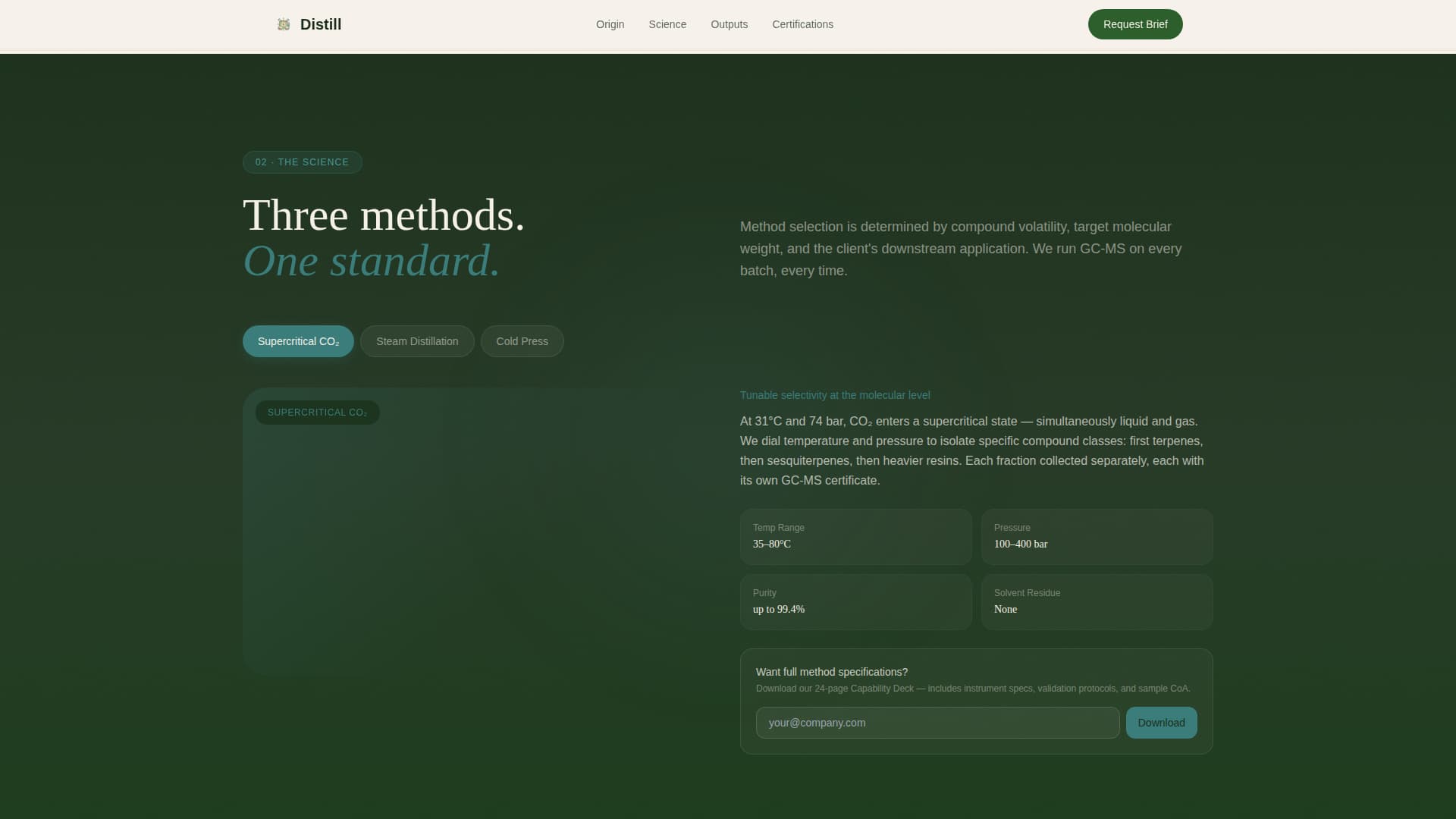Select the Supercritical CO₂ tab
1456x819 pixels.
click(x=298, y=341)
